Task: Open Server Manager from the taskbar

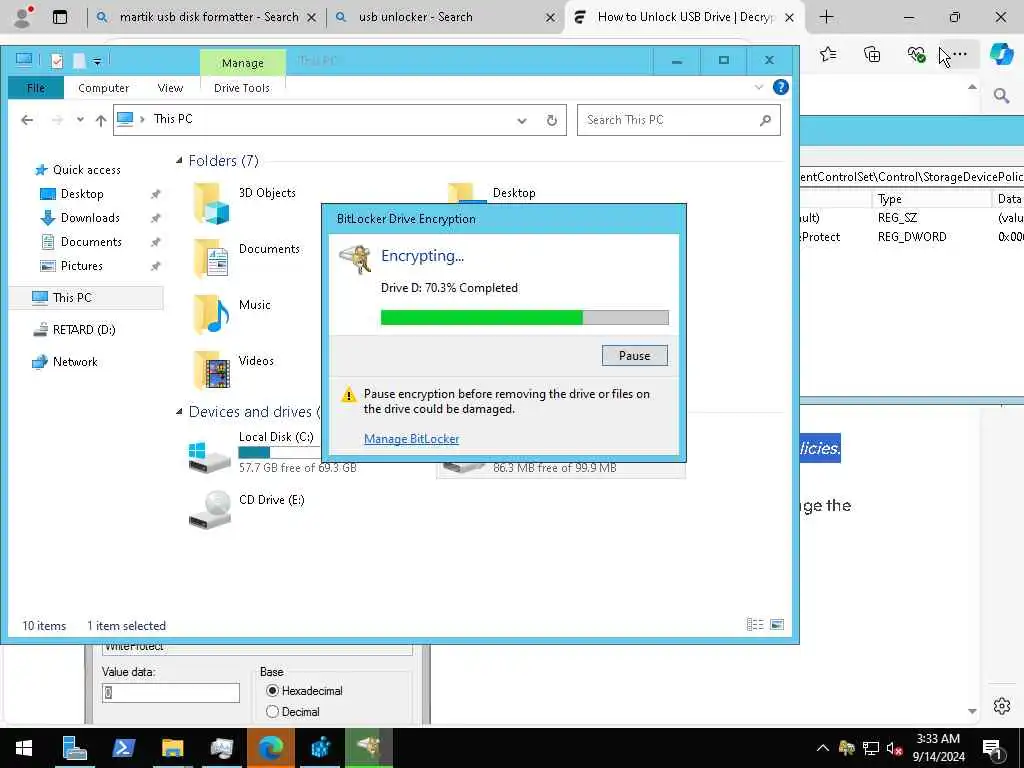Action: pyautogui.click(x=74, y=748)
